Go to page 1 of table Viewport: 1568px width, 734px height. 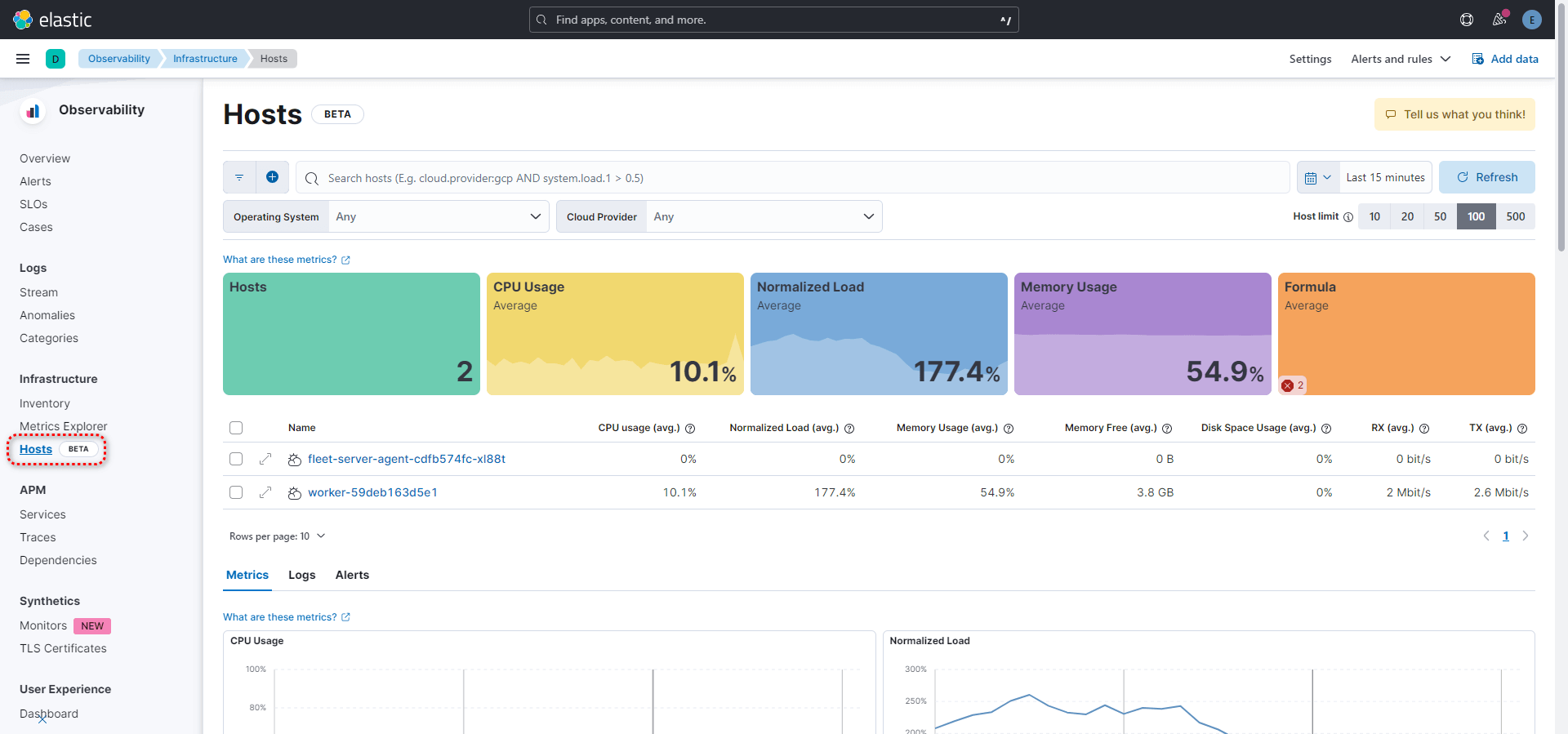pos(1506,536)
